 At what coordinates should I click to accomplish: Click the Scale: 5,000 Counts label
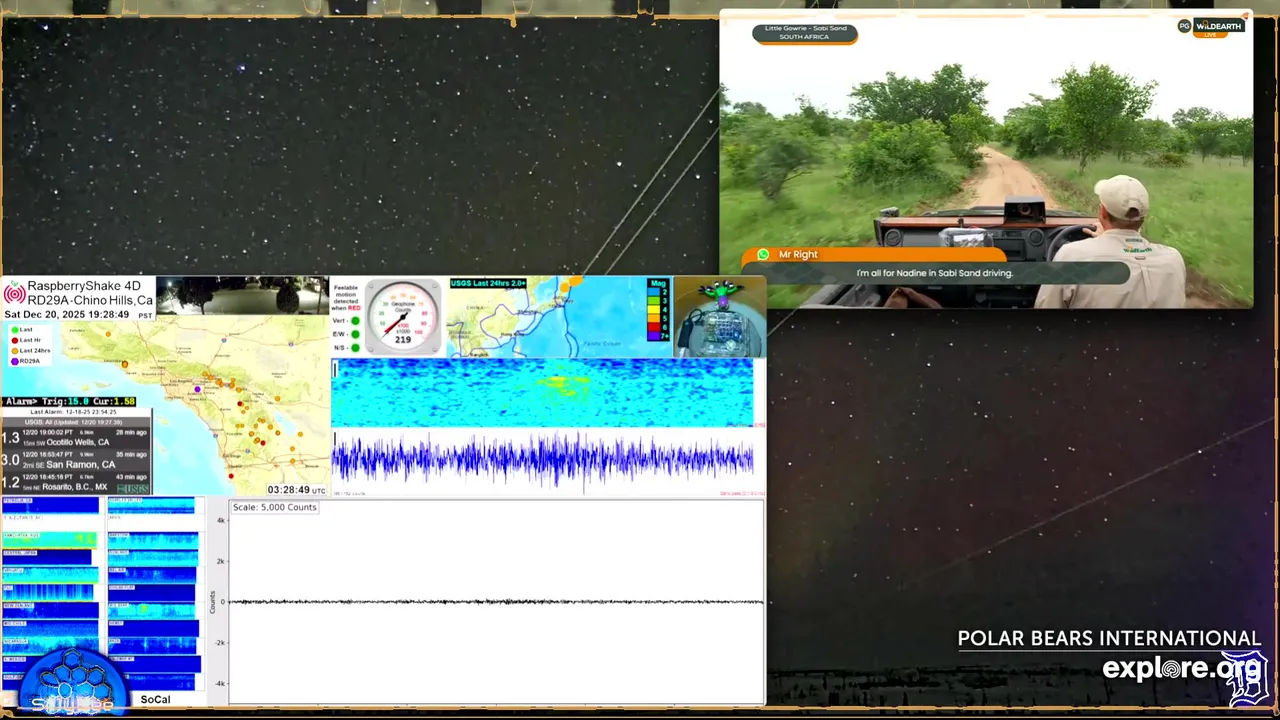click(x=275, y=507)
